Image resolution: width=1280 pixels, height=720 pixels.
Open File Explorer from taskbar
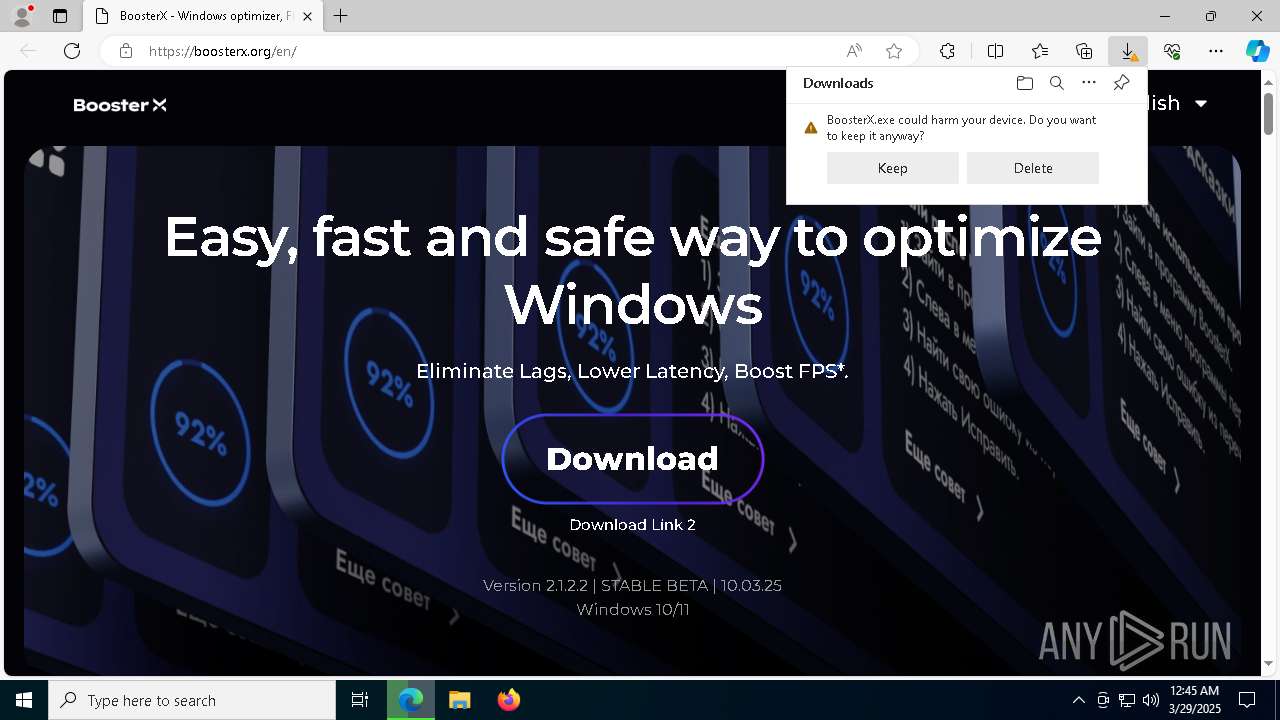pyautogui.click(x=460, y=700)
